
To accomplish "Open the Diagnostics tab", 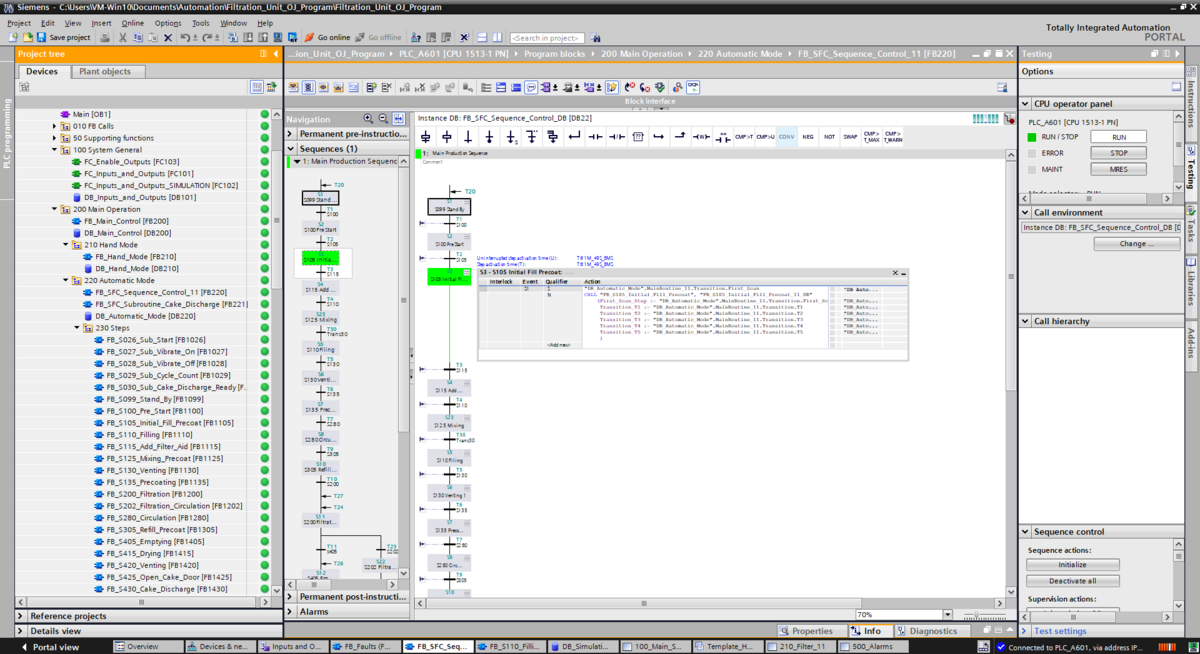I will click(x=932, y=631).
